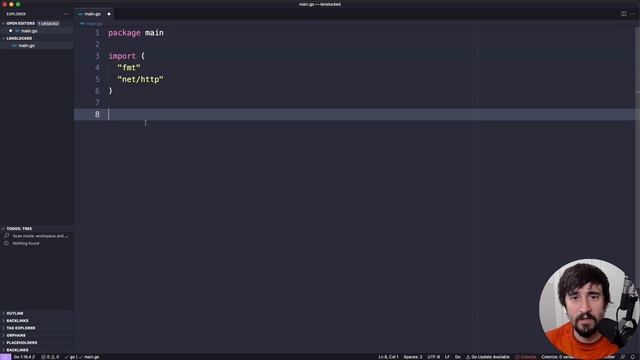Open the purple remote indicator in status bar

click(5, 357)
